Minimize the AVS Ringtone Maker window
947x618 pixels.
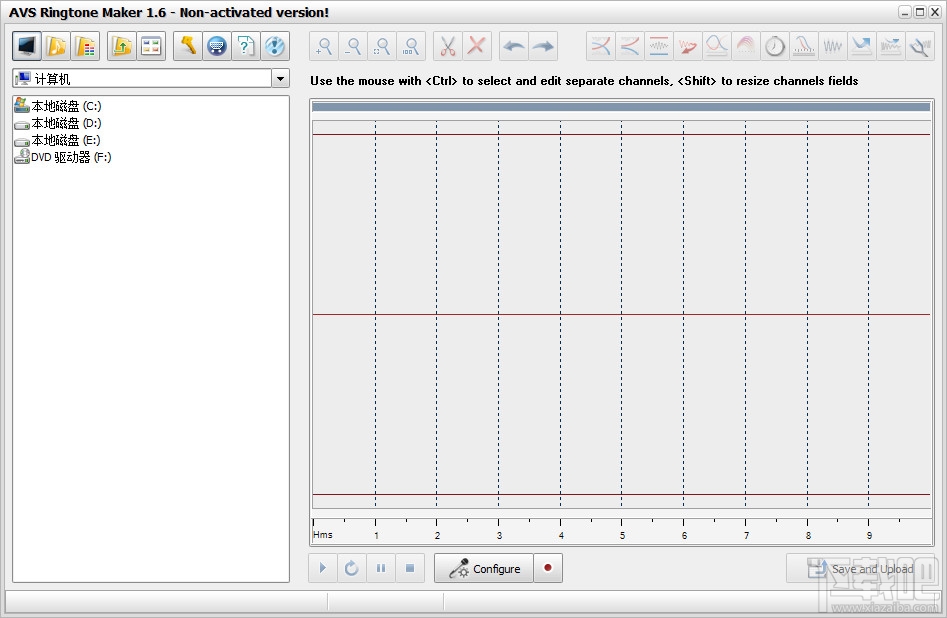905,12
